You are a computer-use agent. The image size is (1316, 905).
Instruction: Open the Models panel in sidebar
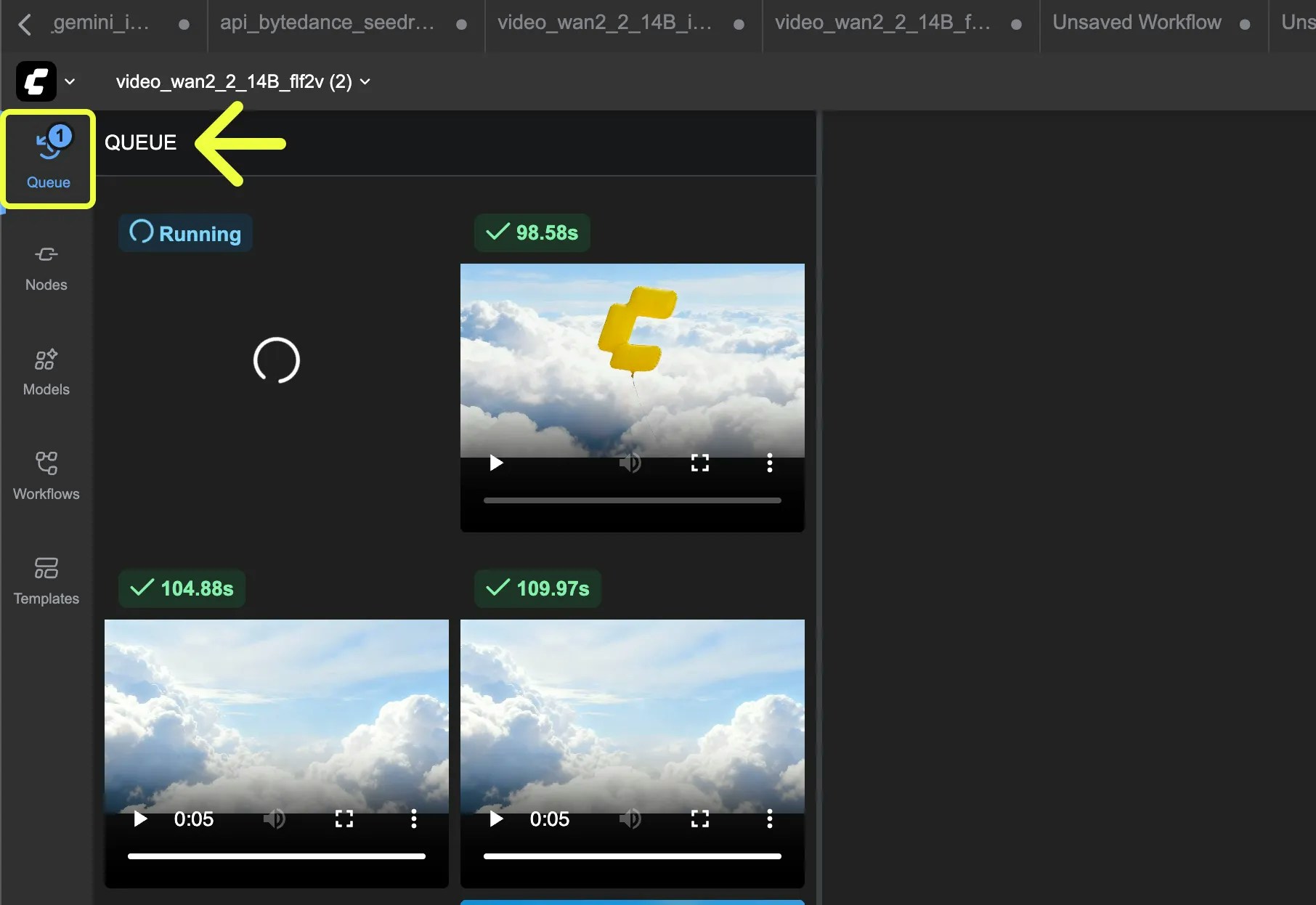pyautogui.click(x=45, y=372)
